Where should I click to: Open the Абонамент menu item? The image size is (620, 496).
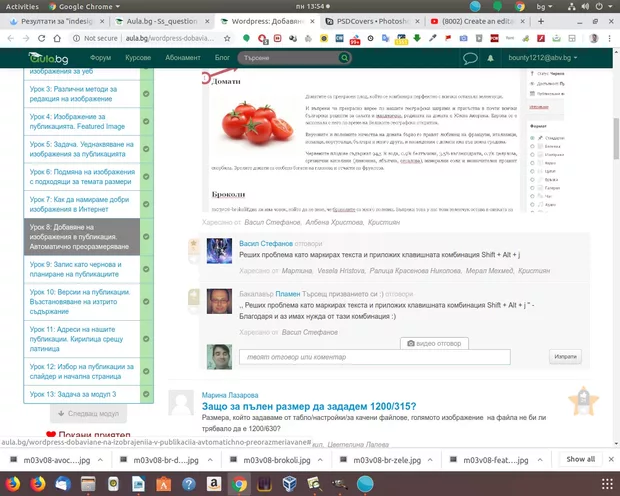[183, 58]
